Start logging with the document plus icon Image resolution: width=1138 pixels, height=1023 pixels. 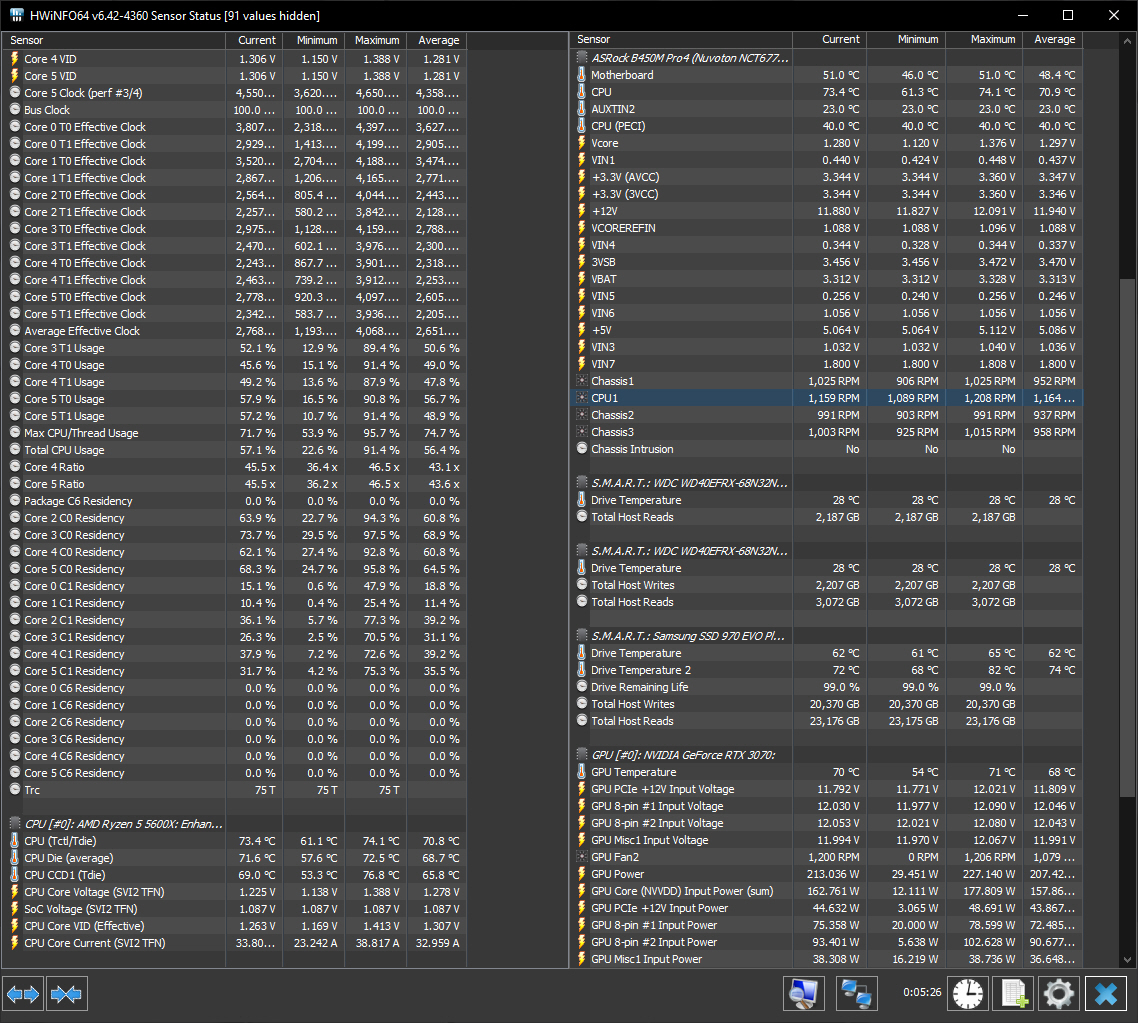point(1014,993)
